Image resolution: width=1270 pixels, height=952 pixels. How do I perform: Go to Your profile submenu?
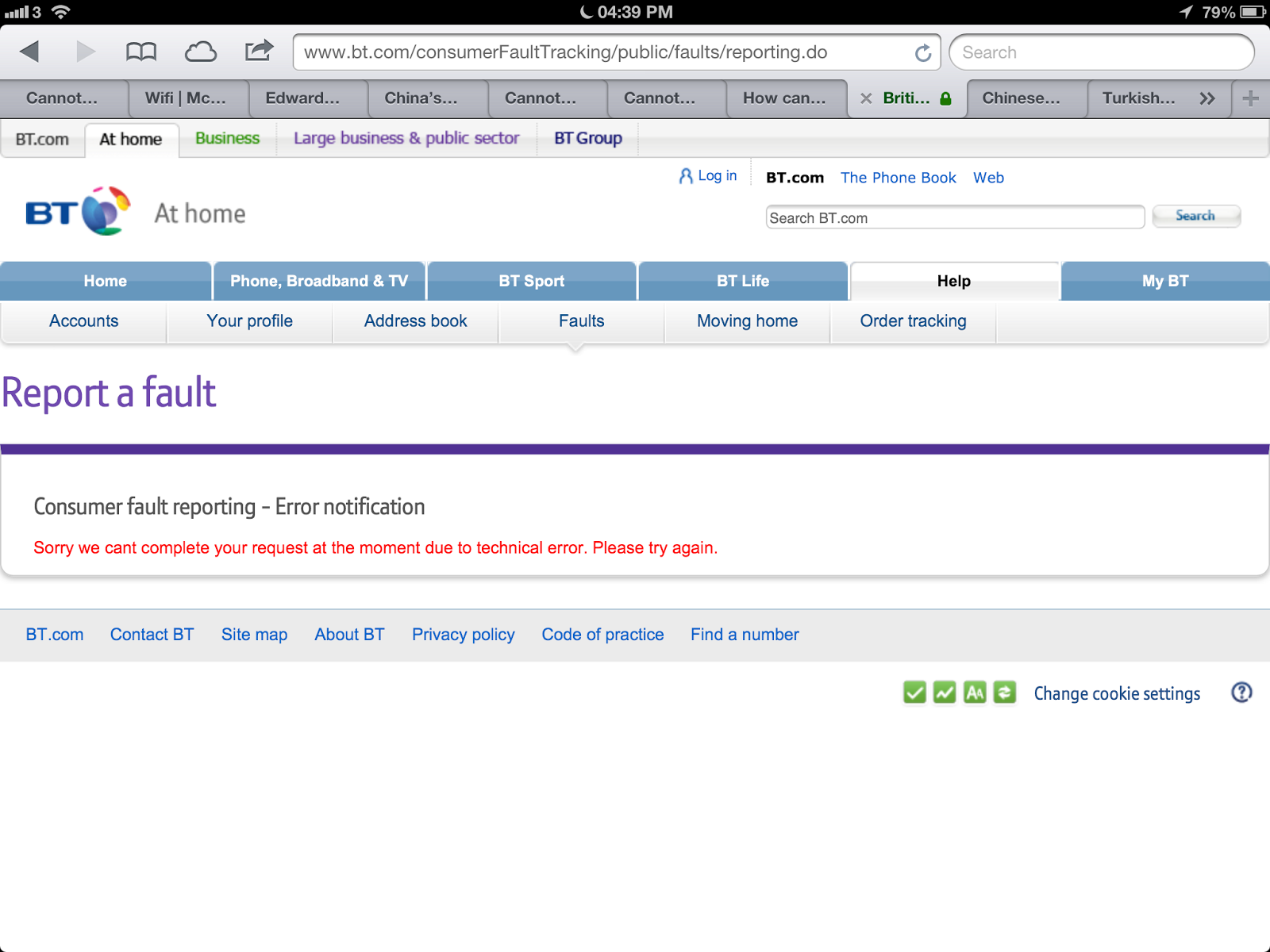250,321
